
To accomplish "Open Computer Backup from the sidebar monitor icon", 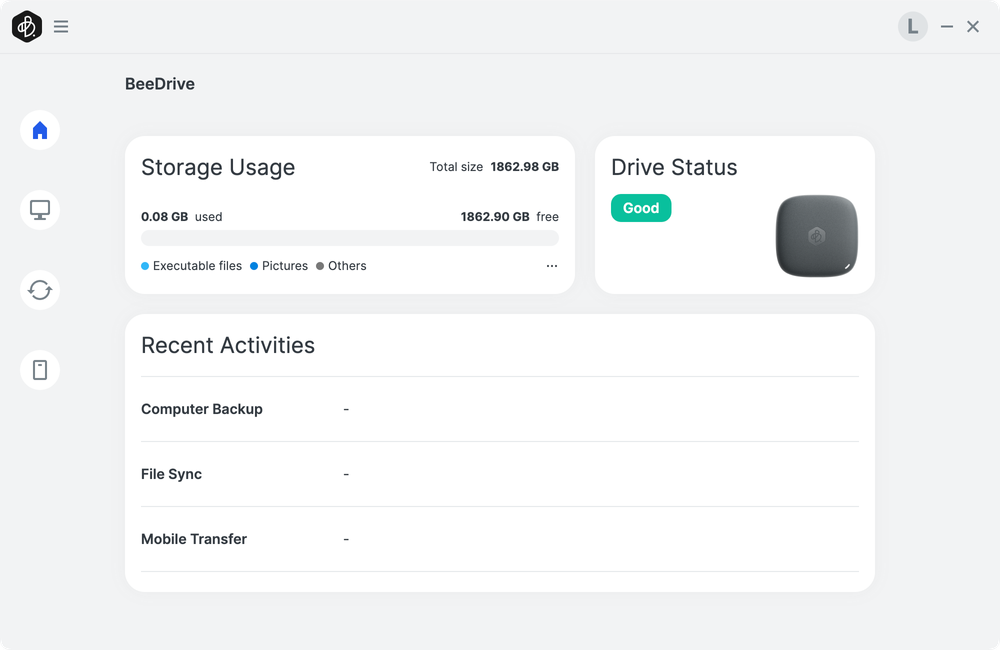I will 40,210.
